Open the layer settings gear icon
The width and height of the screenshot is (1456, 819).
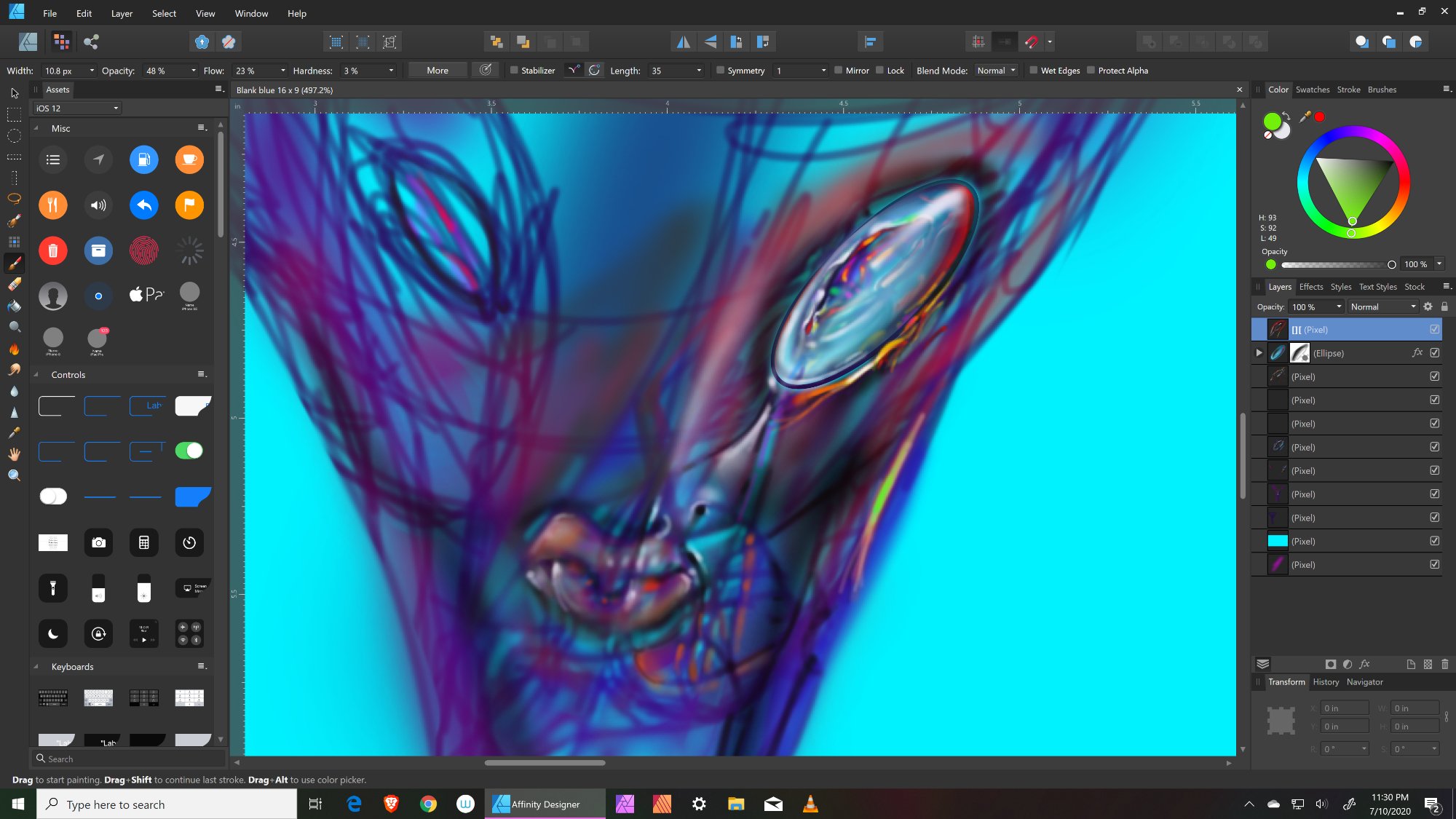(1428, 306)
